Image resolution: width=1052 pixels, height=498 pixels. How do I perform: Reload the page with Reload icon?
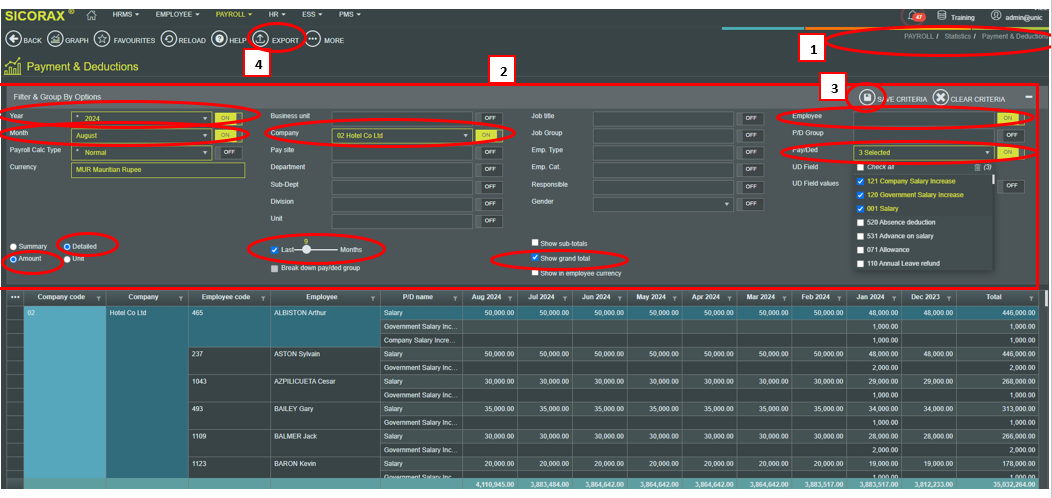tap(169, 40)
